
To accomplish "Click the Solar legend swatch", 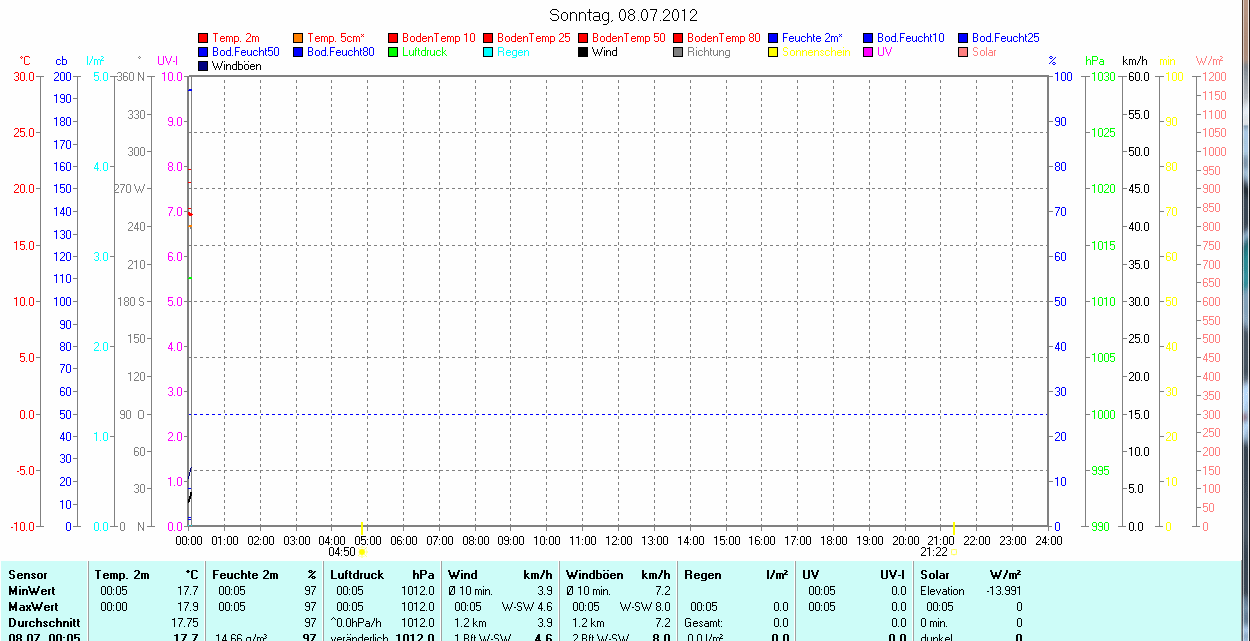I will click(964, 52).
